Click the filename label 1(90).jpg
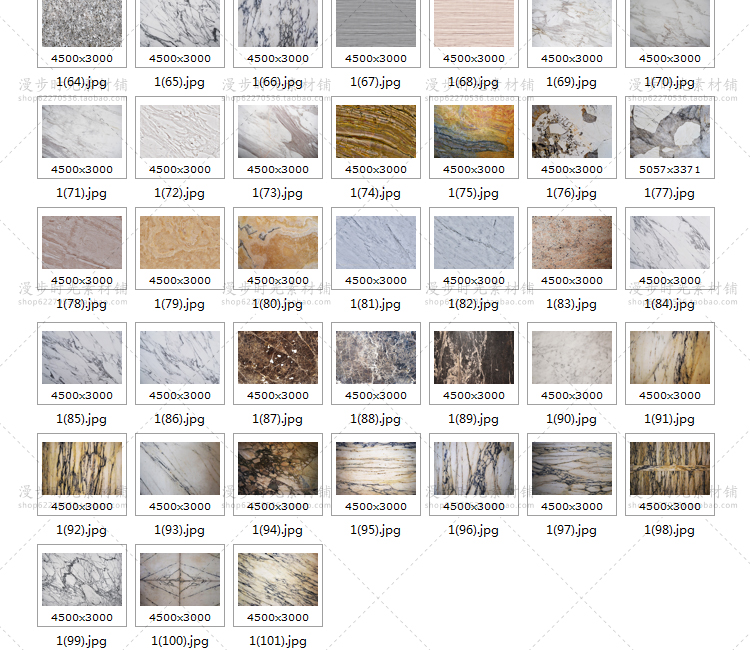The width and height of the screenshot is (750, 650). pyautogui.click(x=572, y=419)
